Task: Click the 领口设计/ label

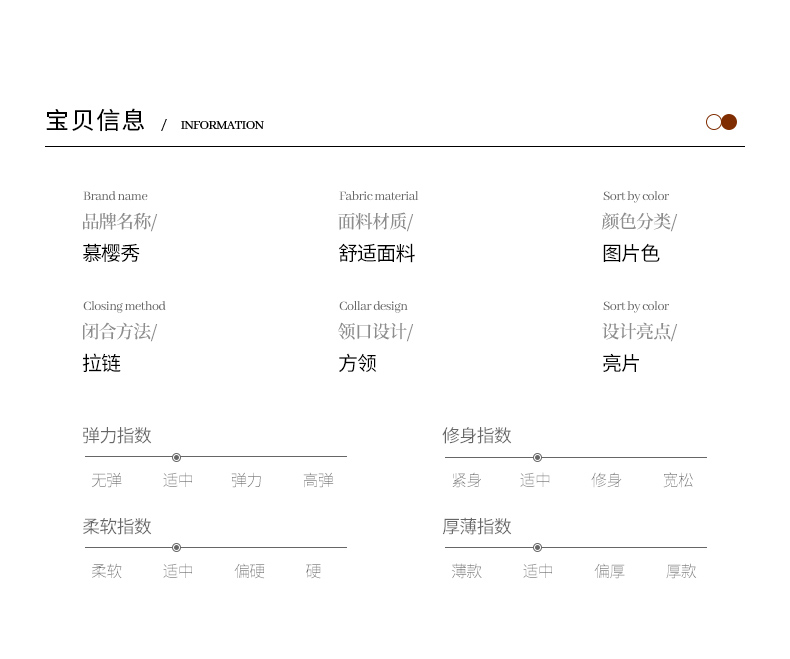Action: pos(375,332)
